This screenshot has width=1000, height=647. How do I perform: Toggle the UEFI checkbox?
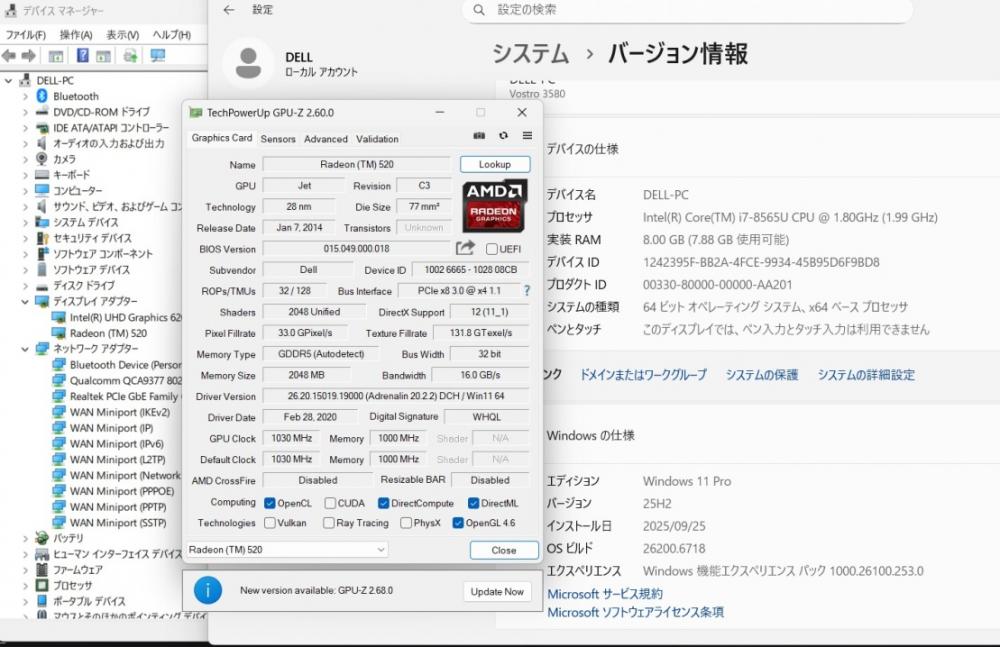click(x=492, y=249)
